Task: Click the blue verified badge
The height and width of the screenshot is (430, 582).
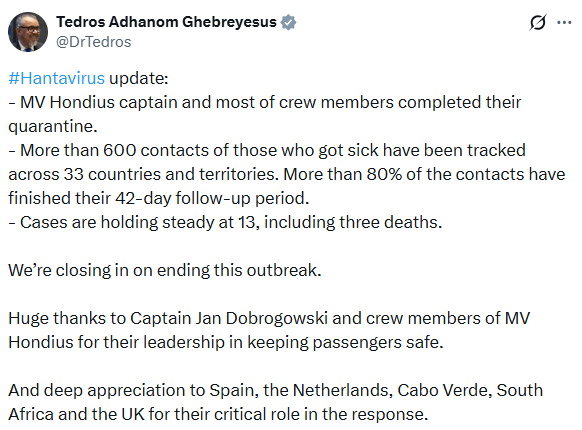Action: point(288,22)
